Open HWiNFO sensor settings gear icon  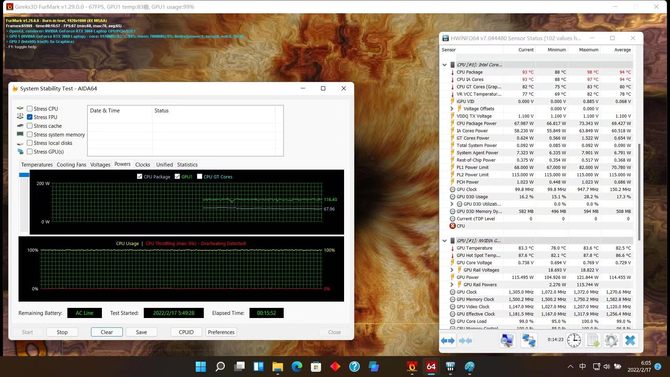pyautogui.click(x=611, y=340)
